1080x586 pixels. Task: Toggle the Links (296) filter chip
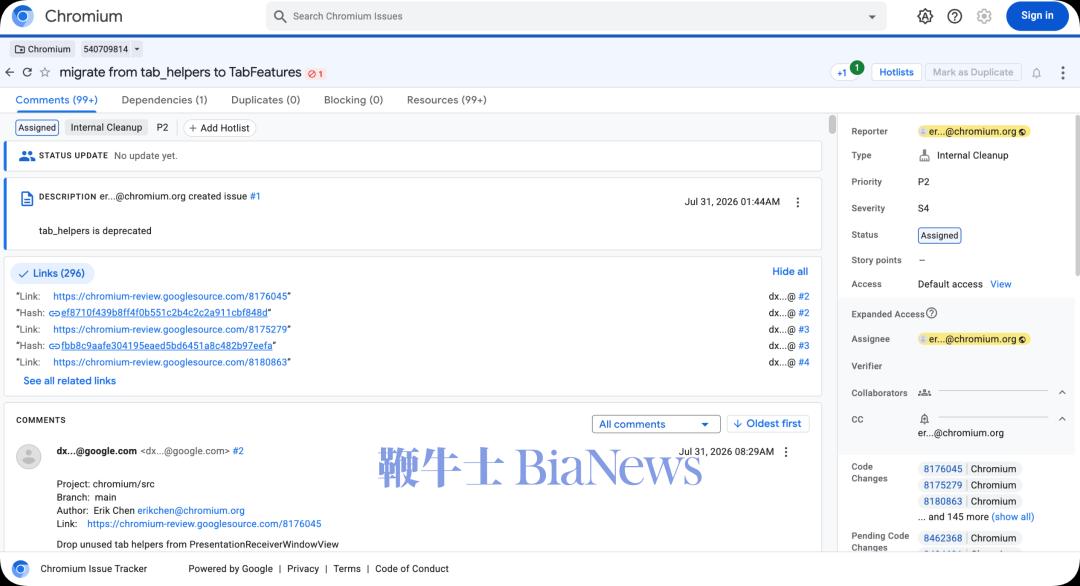pyautogui.click(x=52, y=273)
